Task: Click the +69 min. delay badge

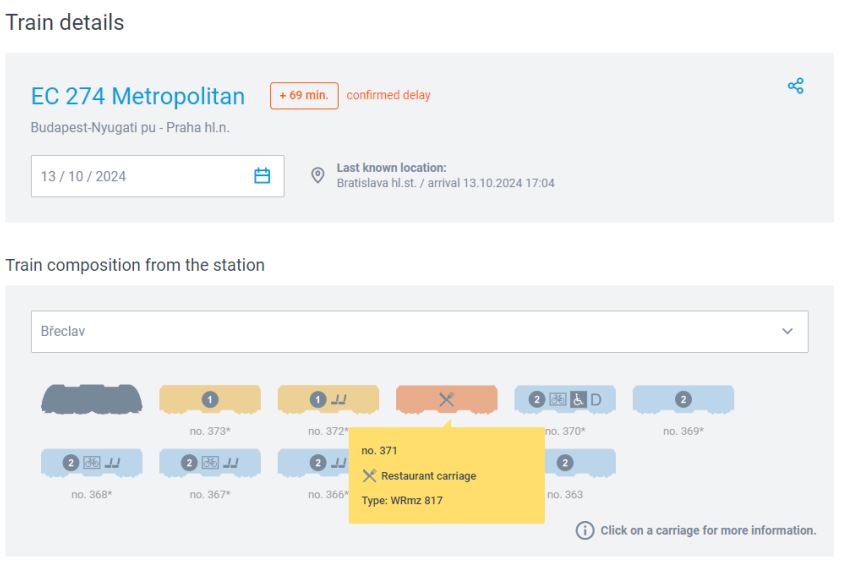Action: (304, 96)
